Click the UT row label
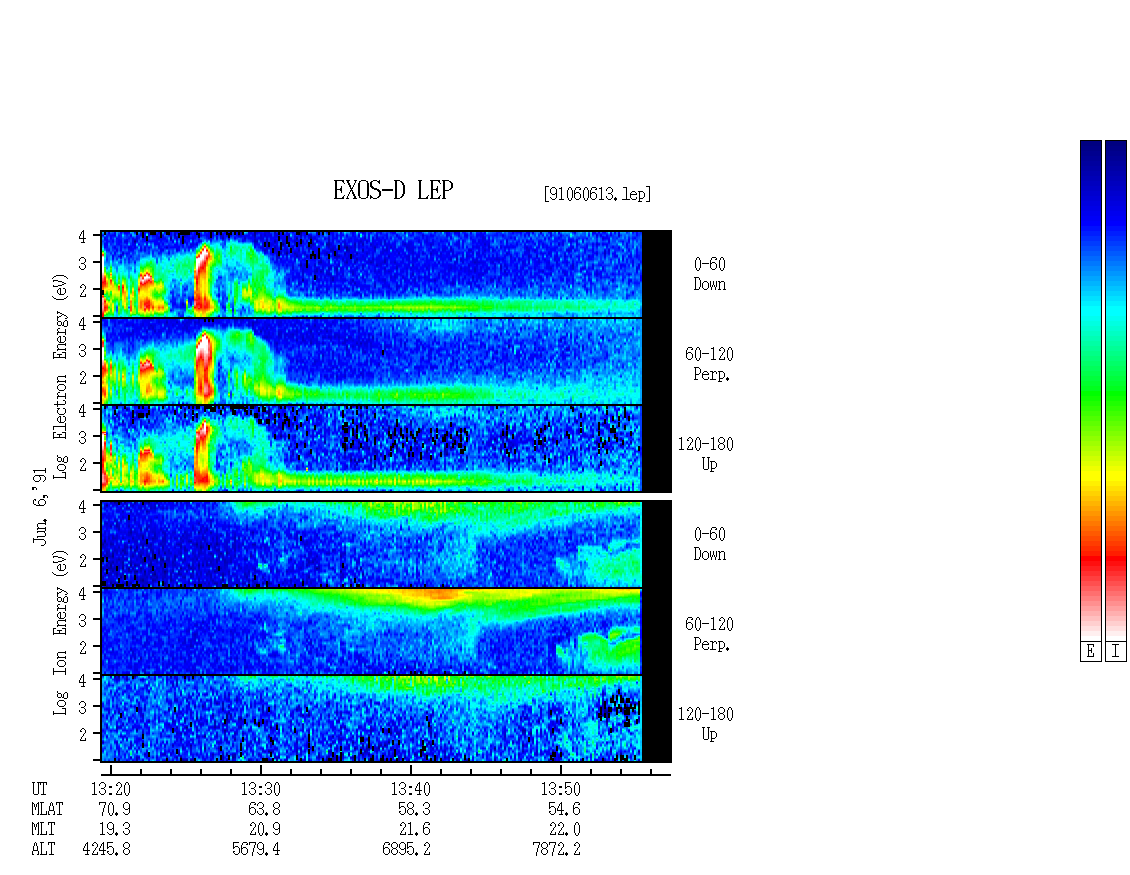The image size is (1130, 875). (x=40, y=789)
